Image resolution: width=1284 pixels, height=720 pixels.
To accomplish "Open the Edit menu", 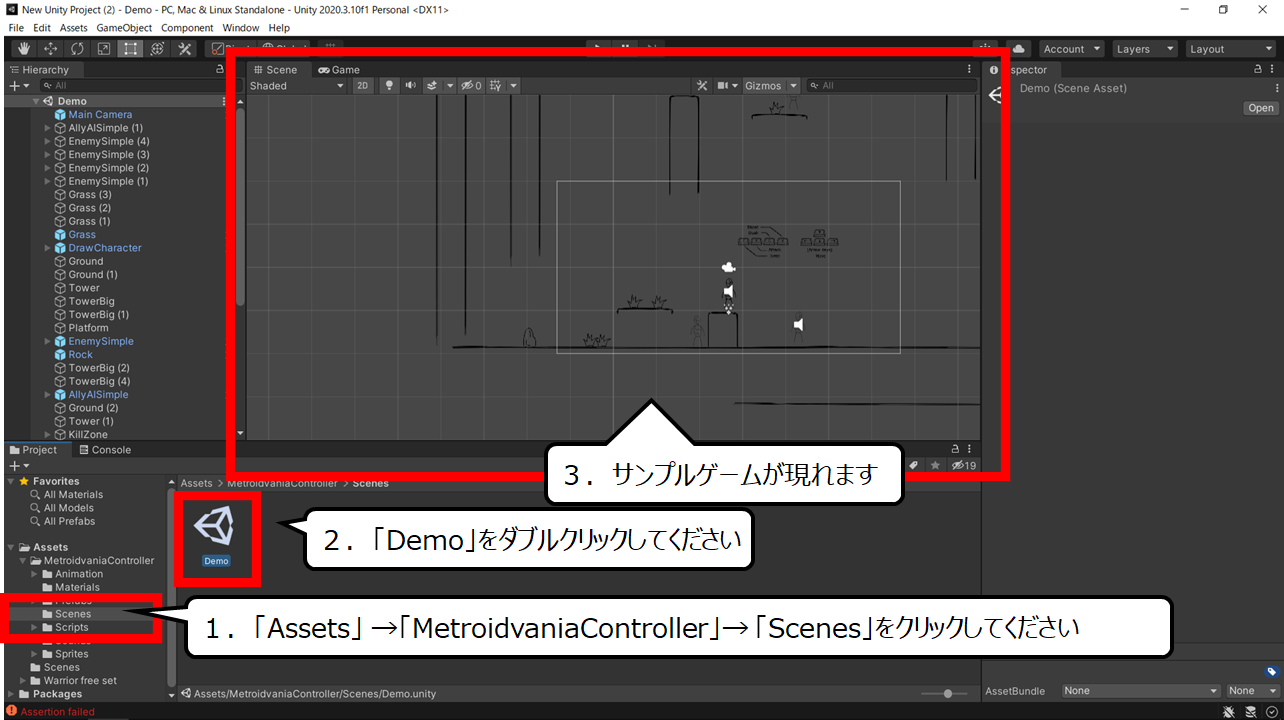I will click(42, 28).
